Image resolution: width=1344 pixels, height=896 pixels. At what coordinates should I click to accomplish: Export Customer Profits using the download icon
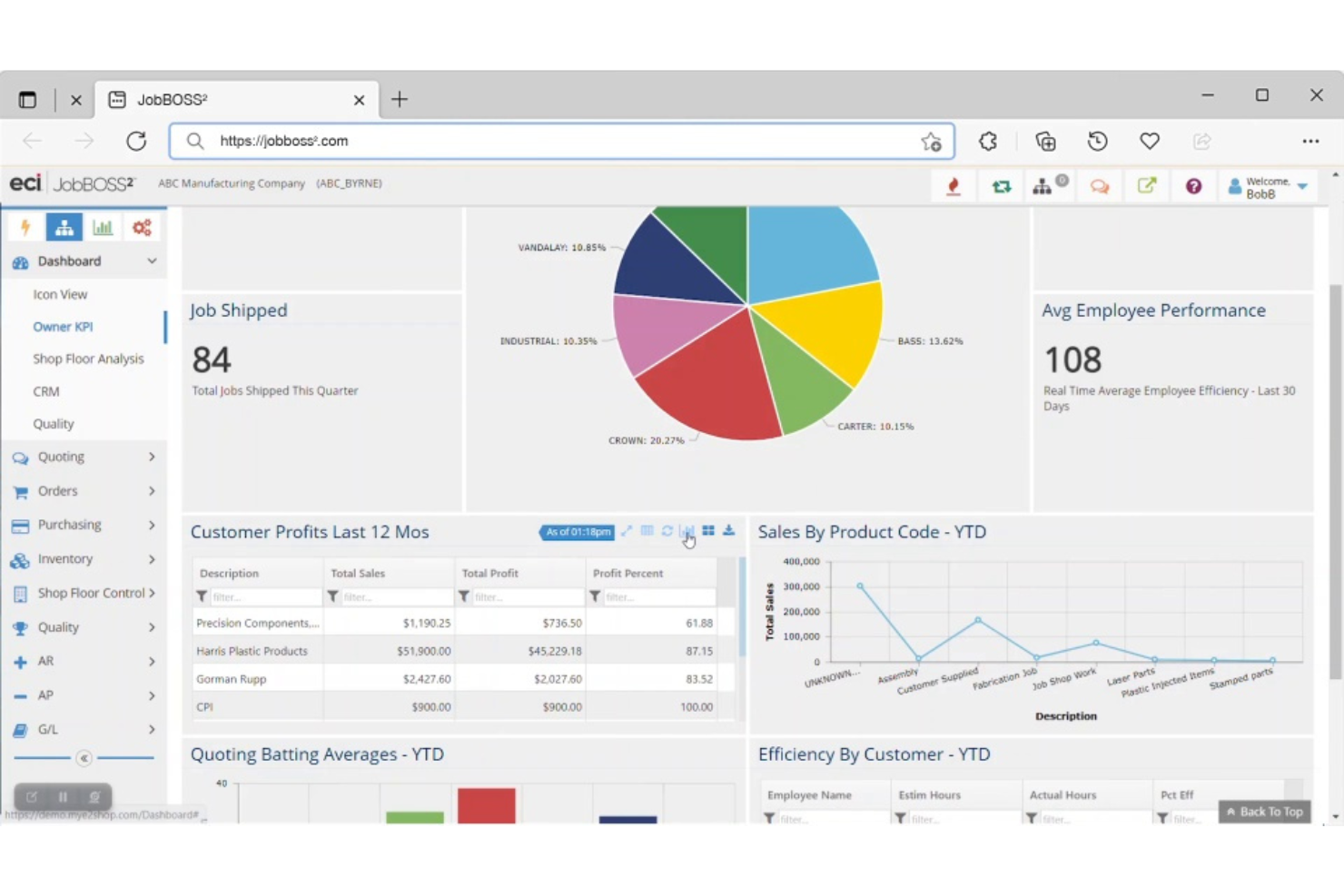[x=728, y=531]
